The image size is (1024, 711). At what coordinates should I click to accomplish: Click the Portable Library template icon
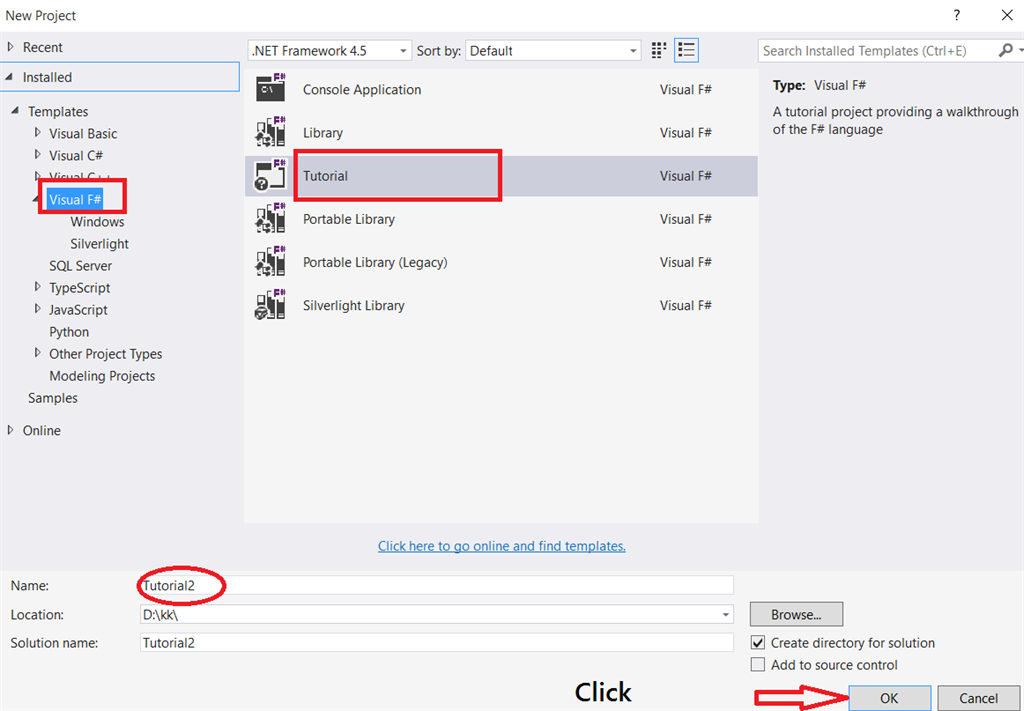(x=270, y=218)
